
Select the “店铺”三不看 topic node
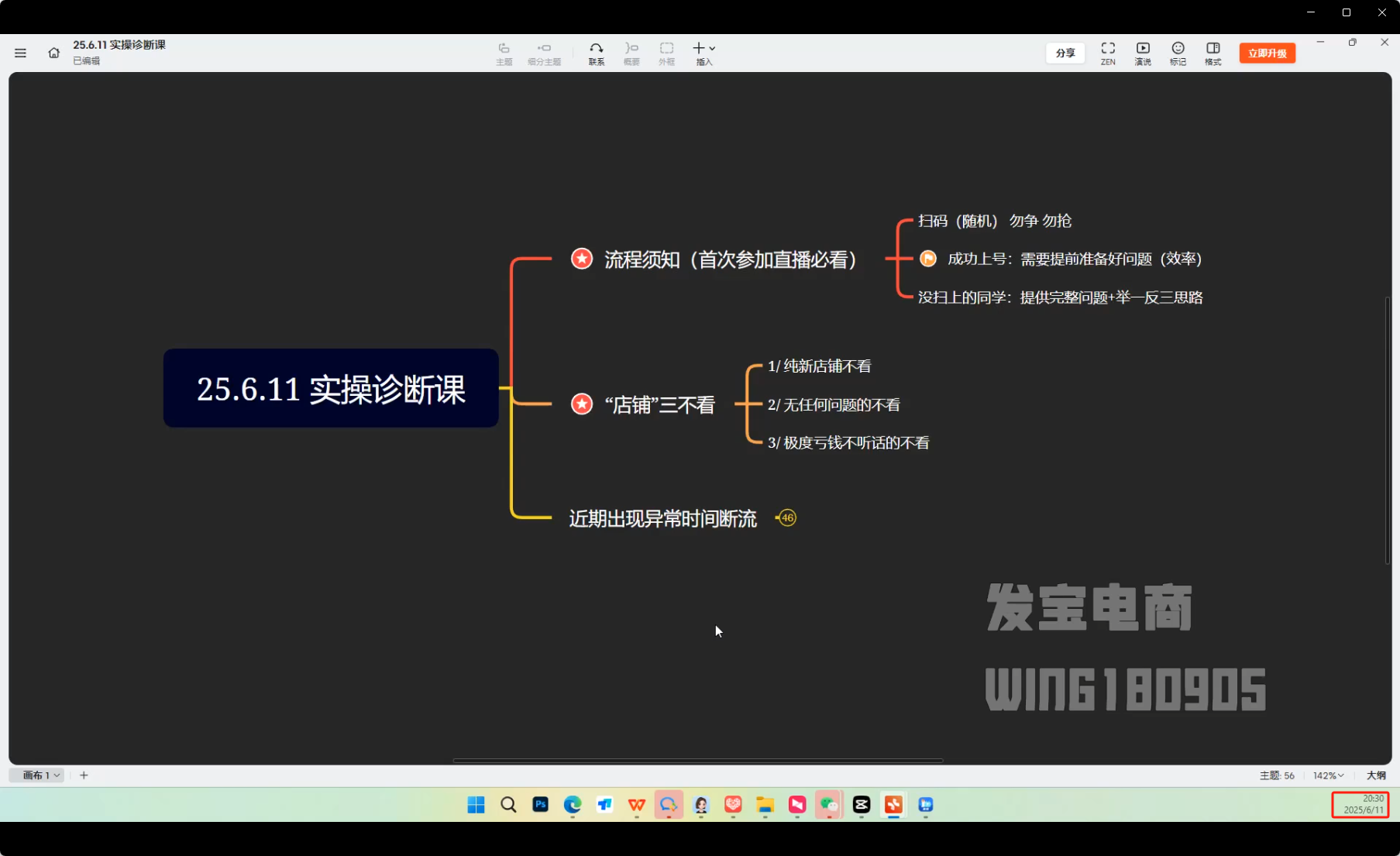659,405
